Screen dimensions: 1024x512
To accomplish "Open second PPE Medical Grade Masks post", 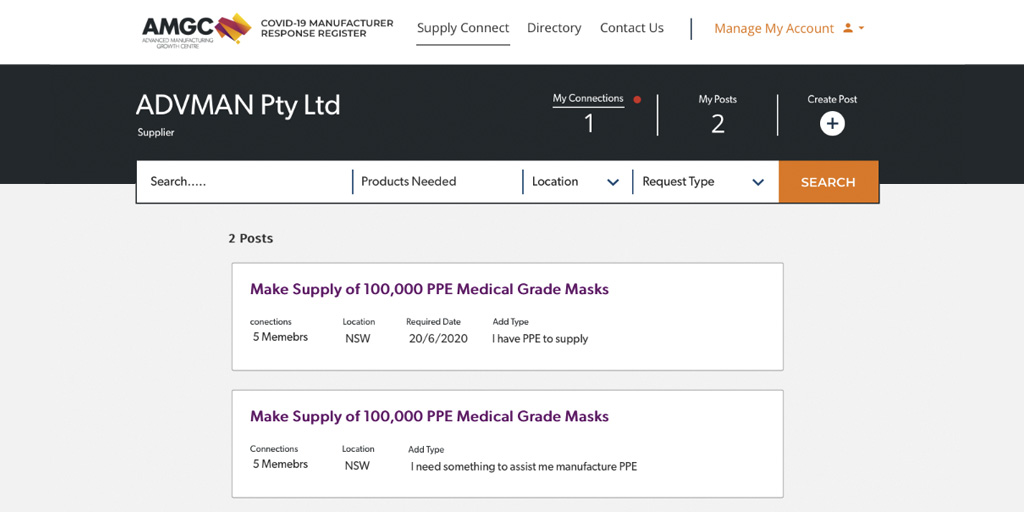I will point(429,416).
